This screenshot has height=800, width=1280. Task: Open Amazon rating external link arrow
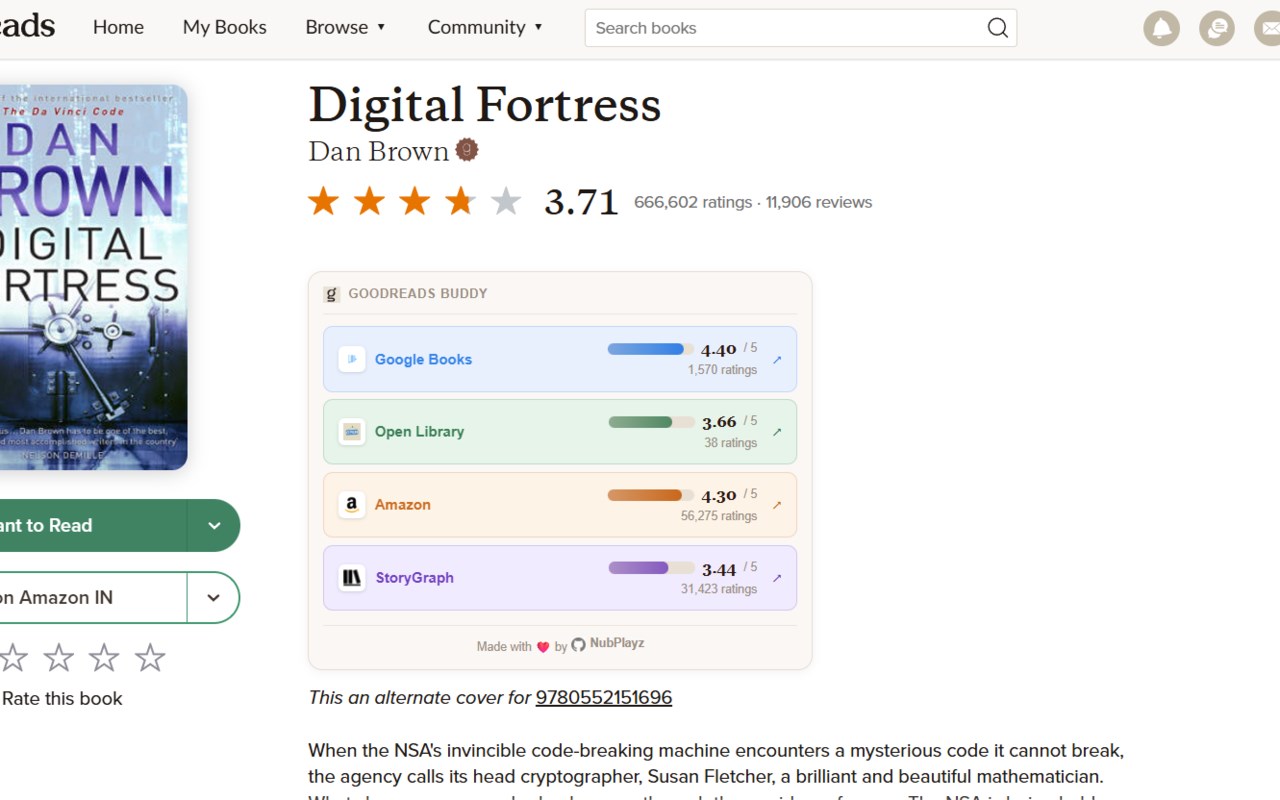coord(777,506)
